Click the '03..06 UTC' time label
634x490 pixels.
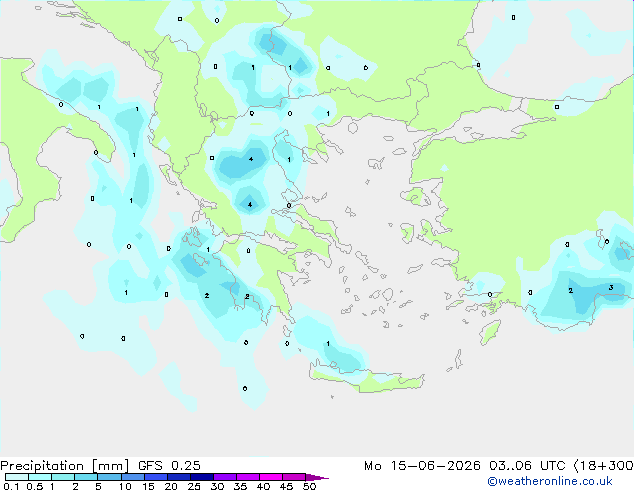pyautogui.click(x=527, y=466)
